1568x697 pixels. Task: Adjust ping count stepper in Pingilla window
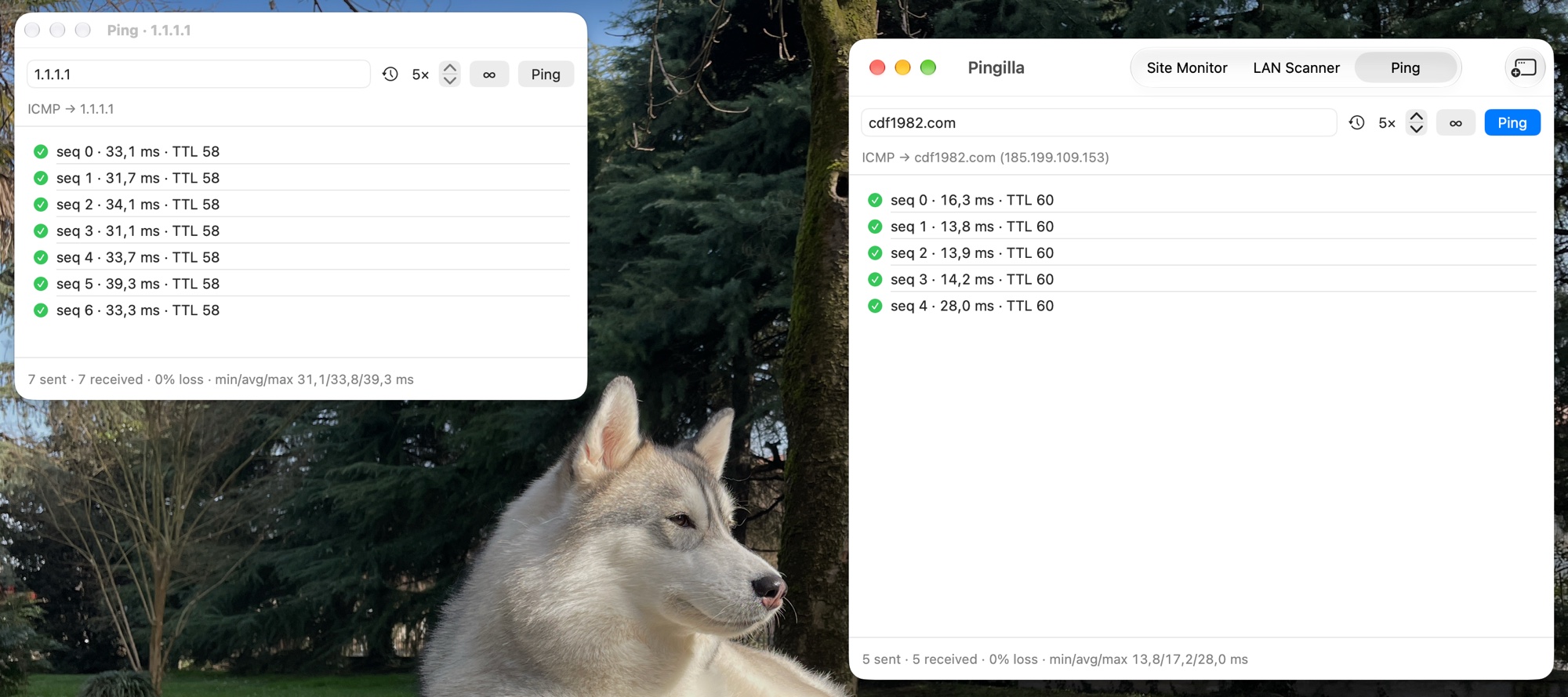tap(1416, 122)
